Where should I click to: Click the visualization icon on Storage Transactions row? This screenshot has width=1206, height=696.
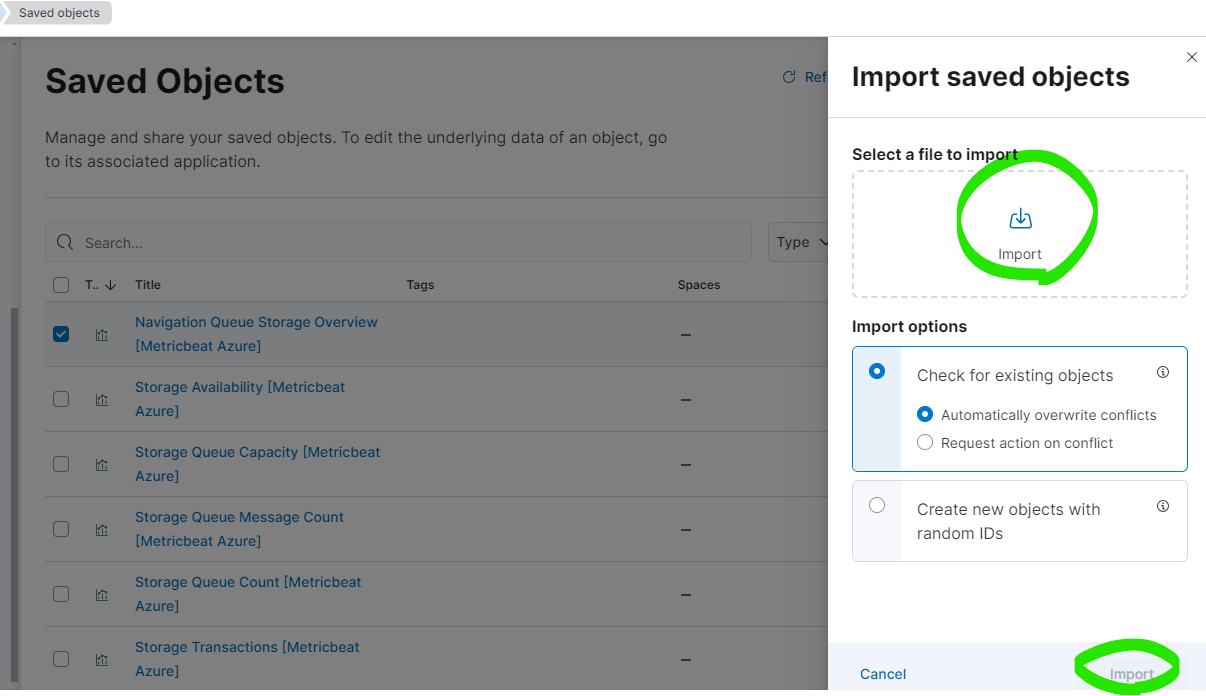[x=101, y=659]
